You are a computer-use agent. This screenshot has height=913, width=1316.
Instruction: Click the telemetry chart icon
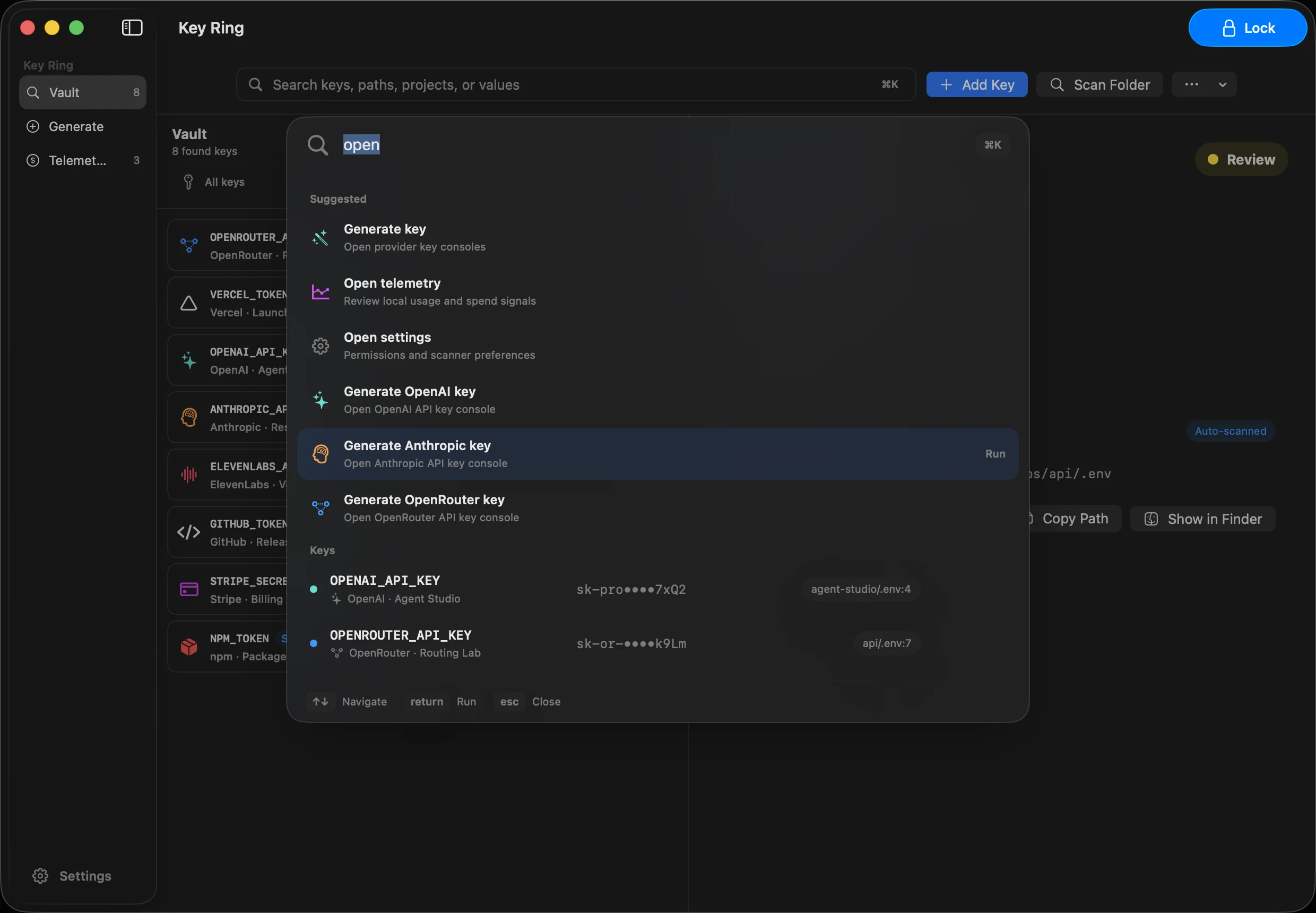[321, 291]
